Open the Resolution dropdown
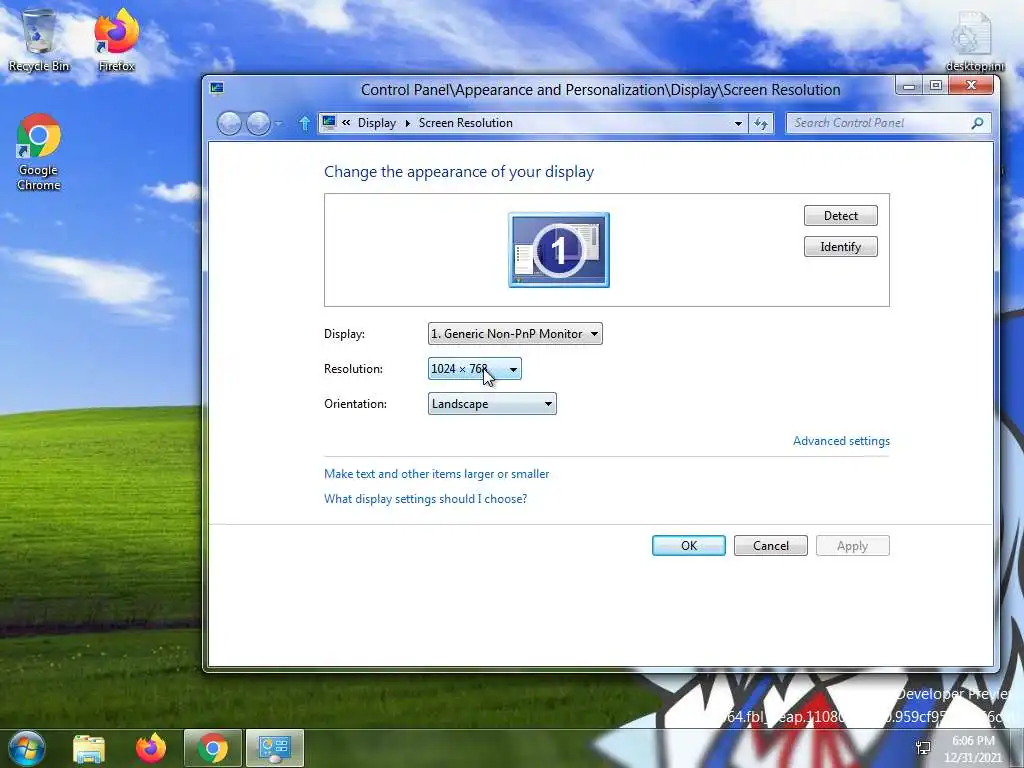 point(475,369)
